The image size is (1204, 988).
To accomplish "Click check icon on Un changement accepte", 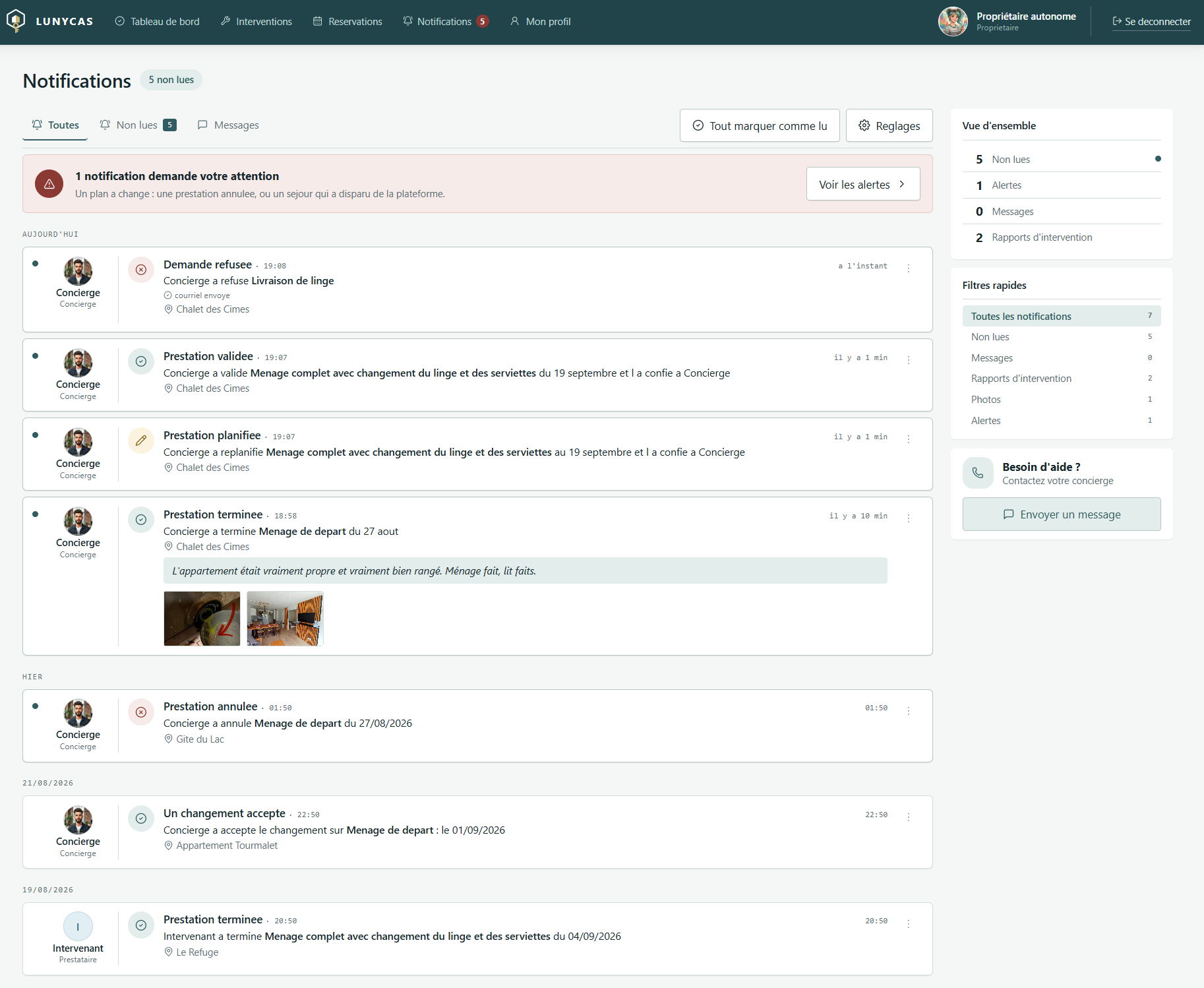I will tap(141, 818).
